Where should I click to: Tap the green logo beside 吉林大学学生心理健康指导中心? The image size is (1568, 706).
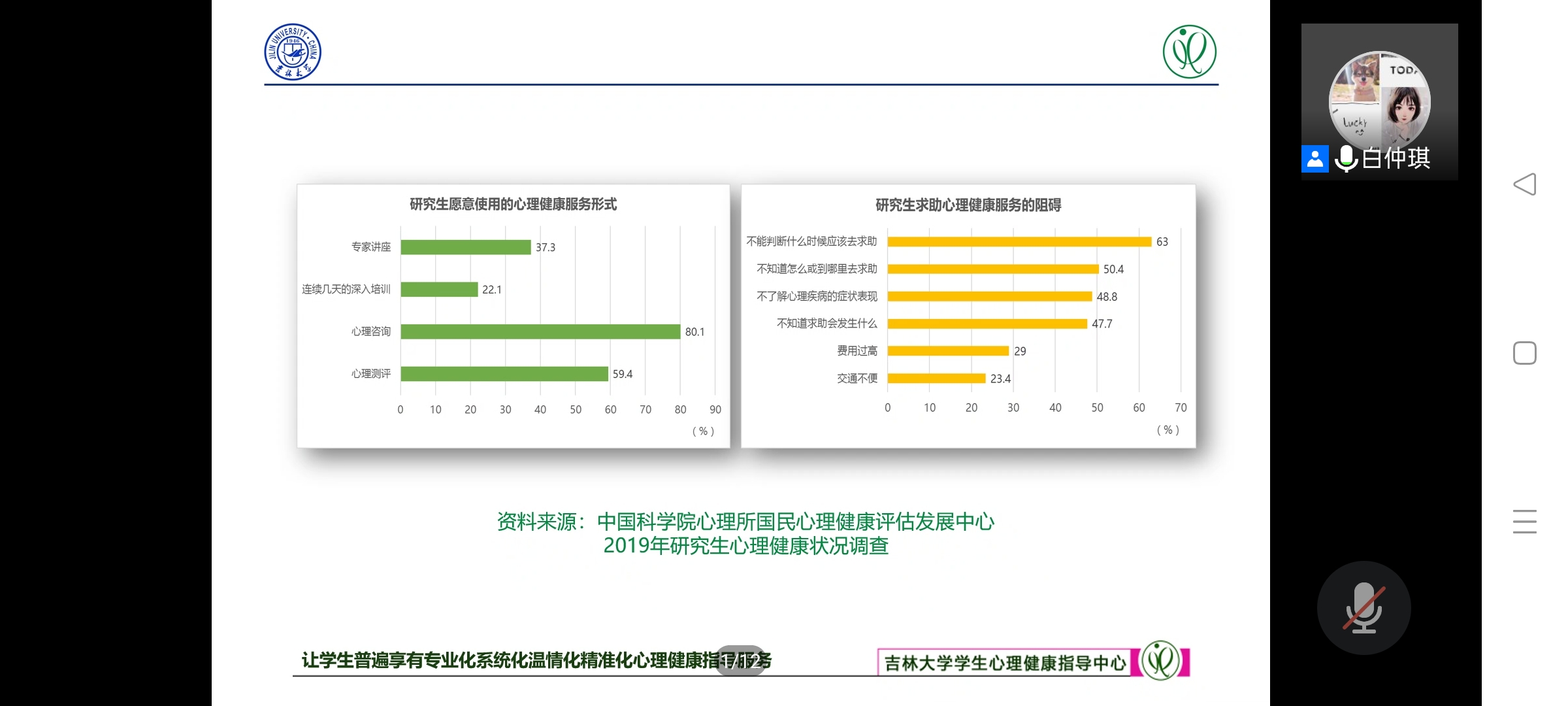coord(1160,660)
